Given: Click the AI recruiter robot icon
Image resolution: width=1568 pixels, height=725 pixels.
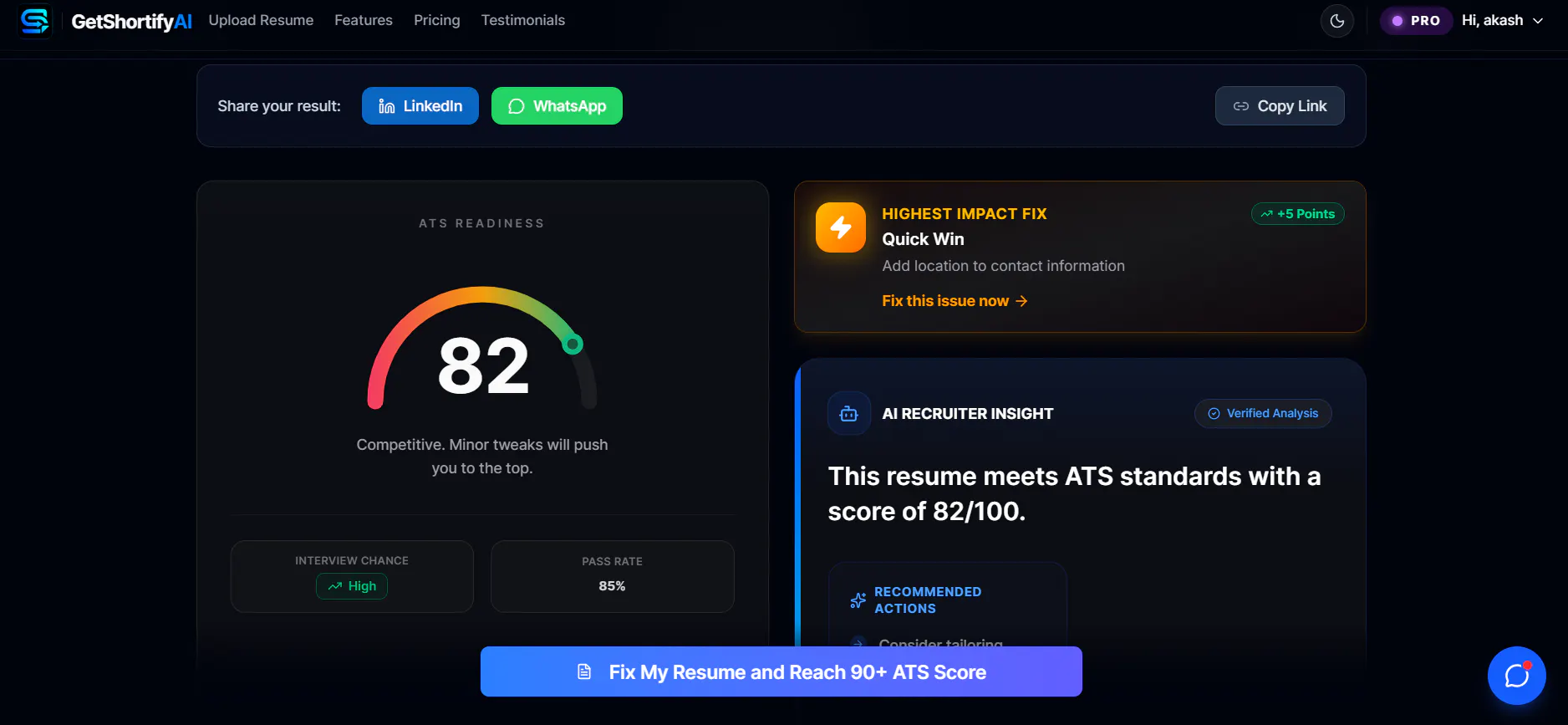Looking at the screenshot, I should pos(849,414).
